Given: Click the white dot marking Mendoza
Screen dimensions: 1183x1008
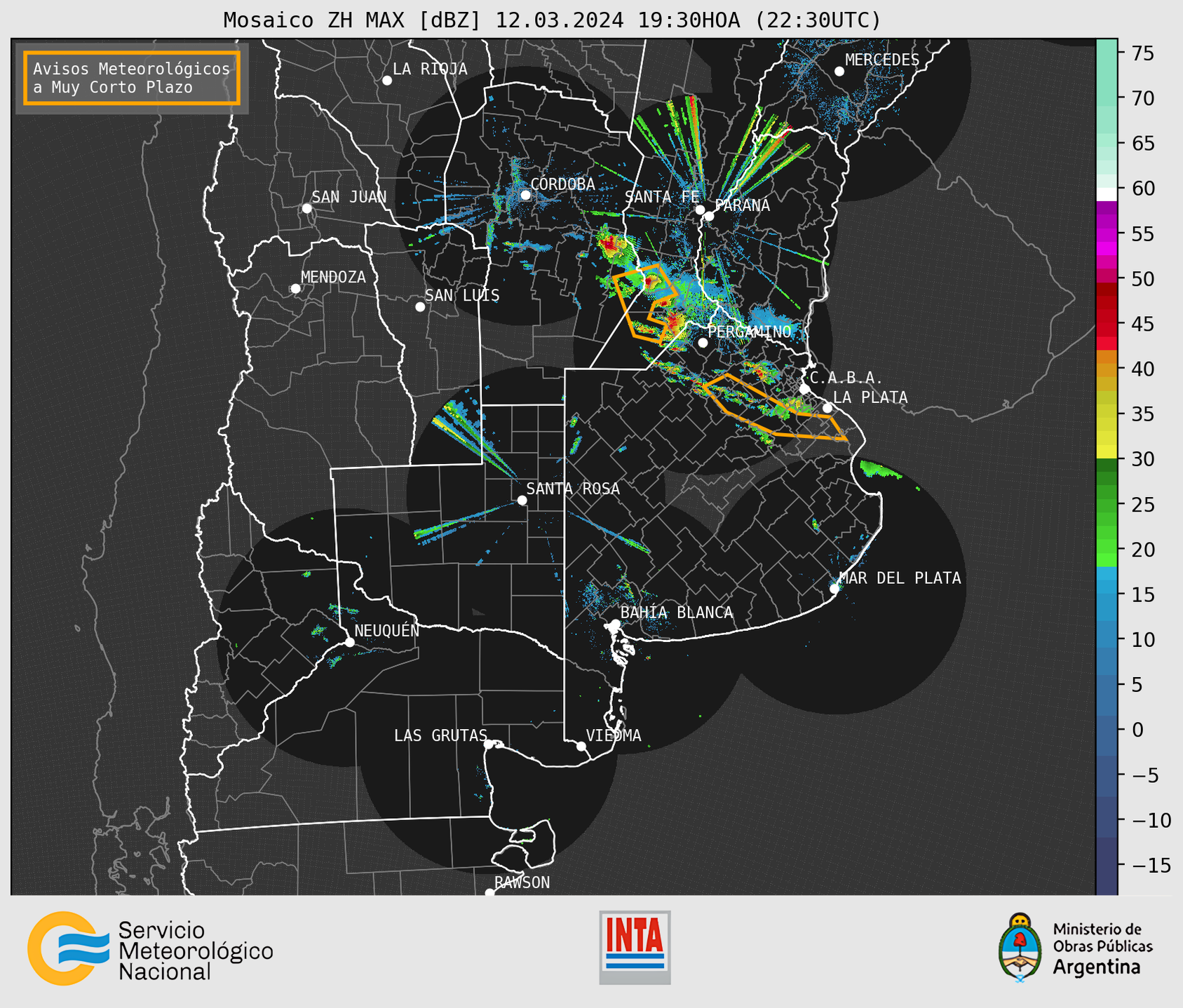Looking at the screenshot, I should point(295,289).
